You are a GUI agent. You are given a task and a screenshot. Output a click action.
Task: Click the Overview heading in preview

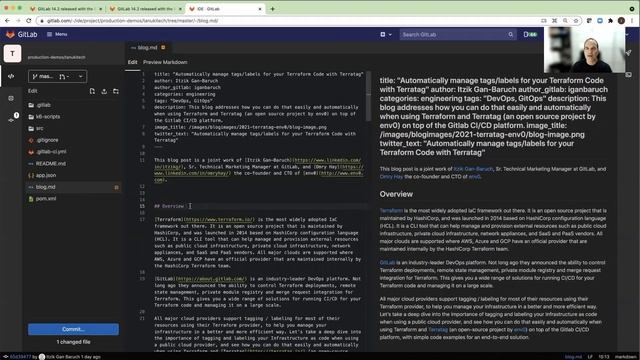click(x=396, y=194)
